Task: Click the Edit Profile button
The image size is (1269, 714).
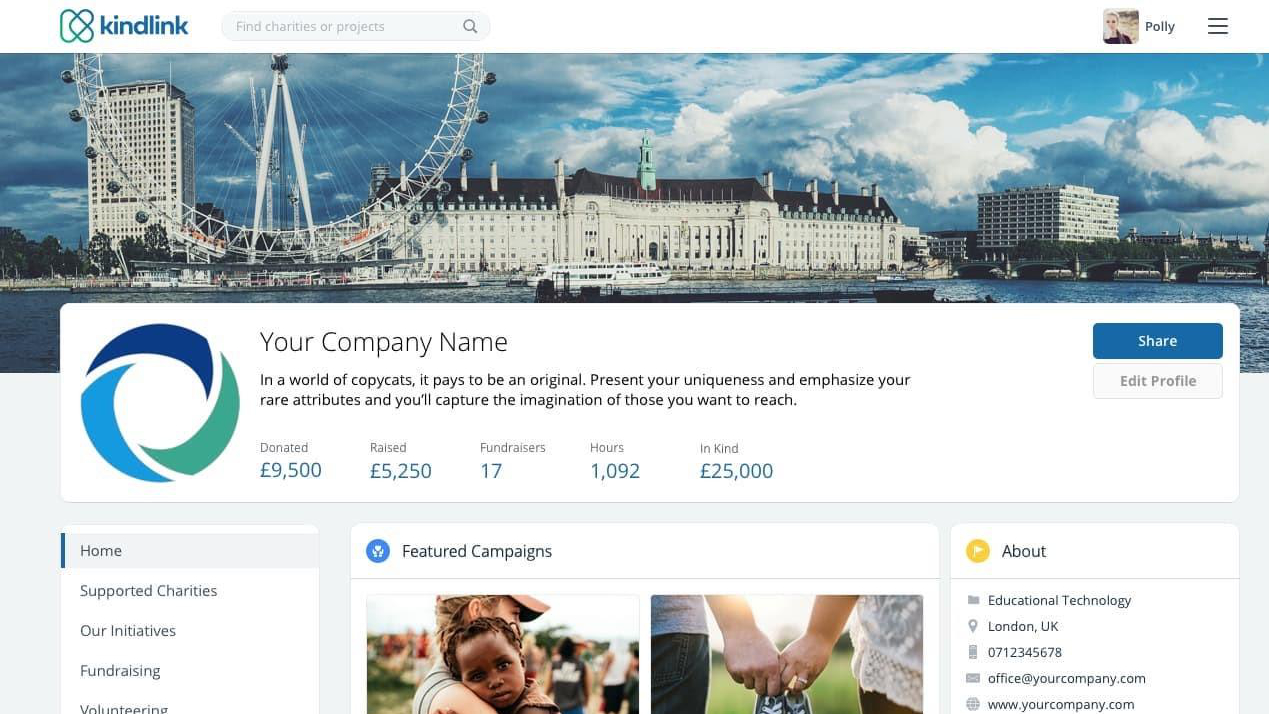Action: (x=1157, y=381)
